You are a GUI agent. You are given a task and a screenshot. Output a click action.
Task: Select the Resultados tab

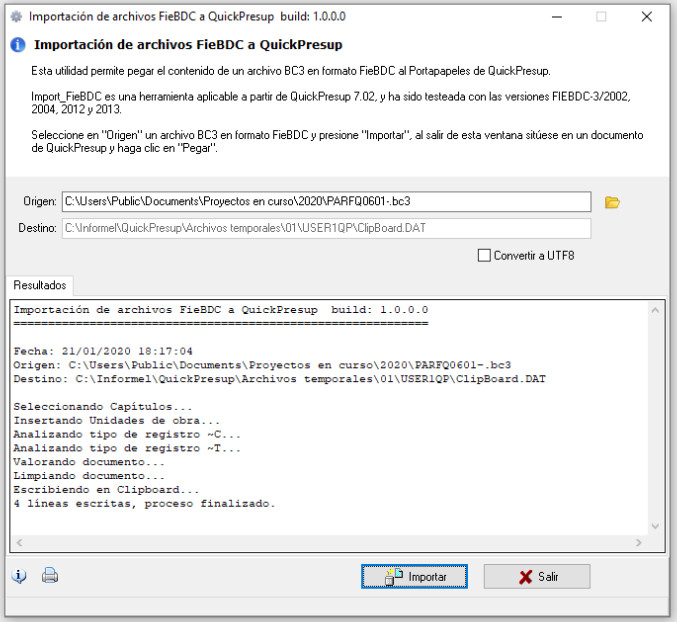tap(40, 285)
